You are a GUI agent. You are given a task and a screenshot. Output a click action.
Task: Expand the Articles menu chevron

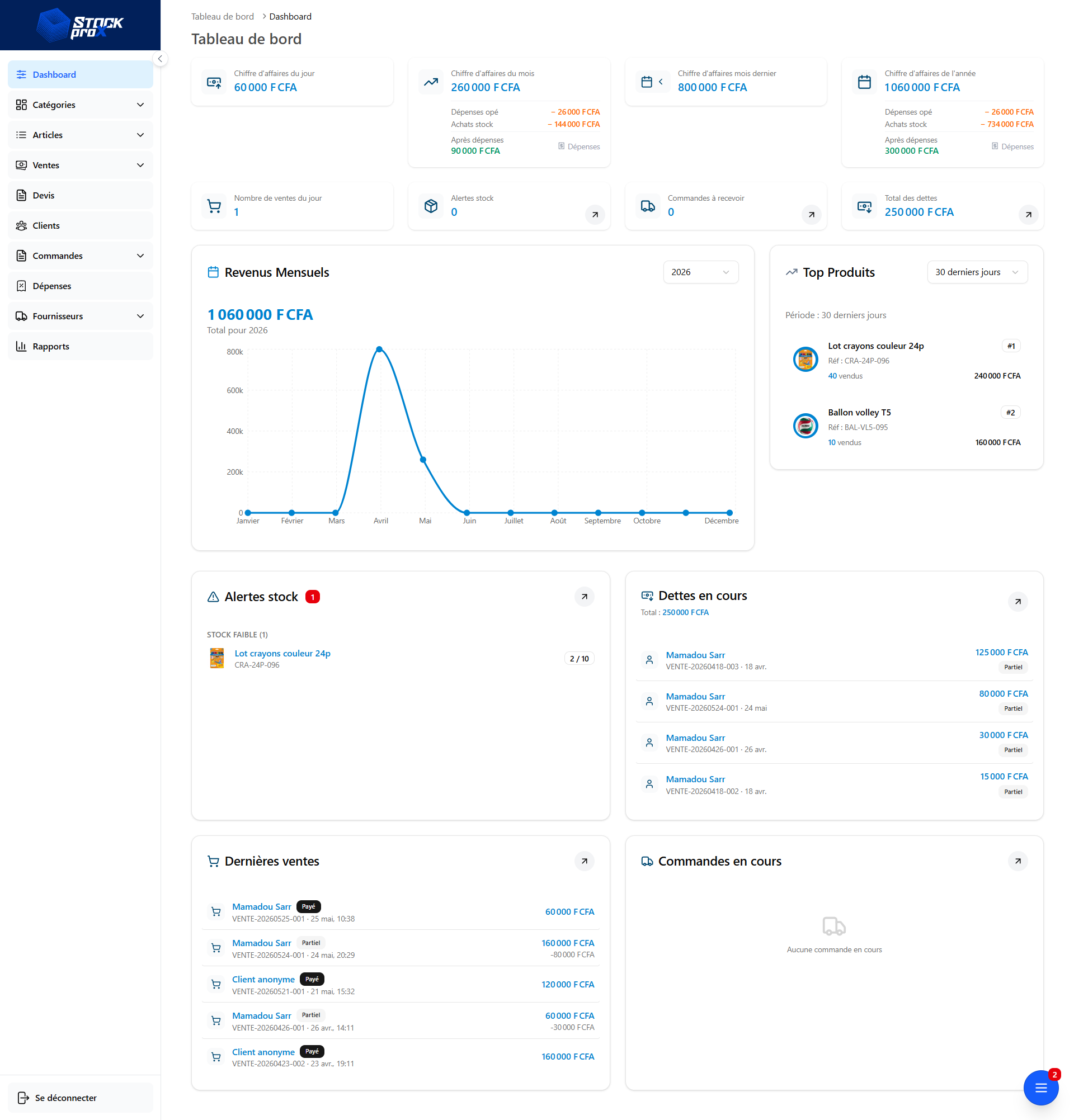[x=140, y=135]
